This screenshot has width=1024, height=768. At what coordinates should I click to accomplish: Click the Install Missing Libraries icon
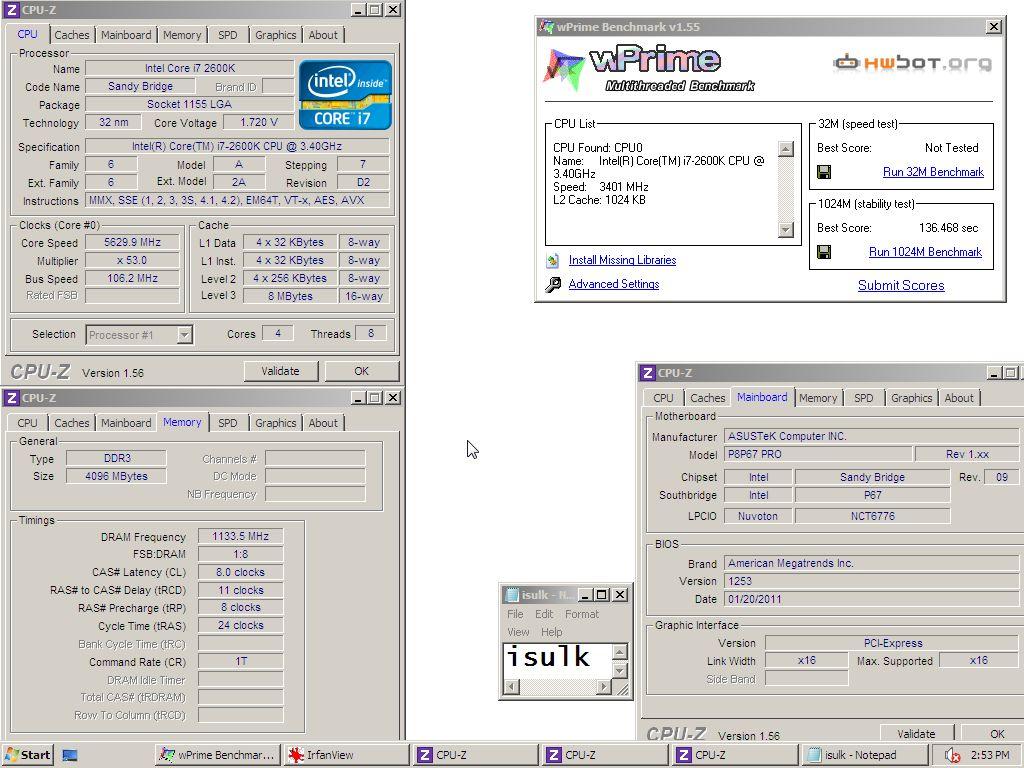pos(552,261)
